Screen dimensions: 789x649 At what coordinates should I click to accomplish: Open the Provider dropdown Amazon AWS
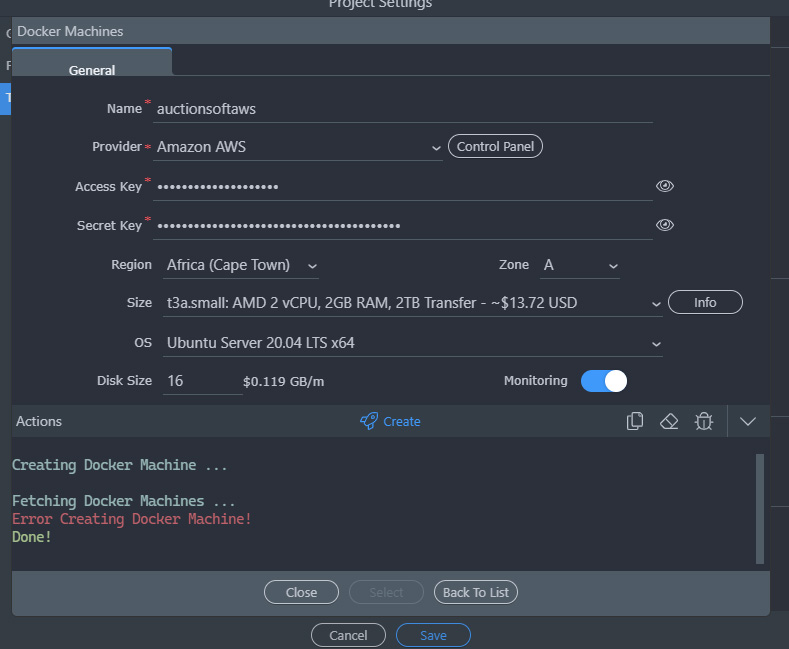297,147
